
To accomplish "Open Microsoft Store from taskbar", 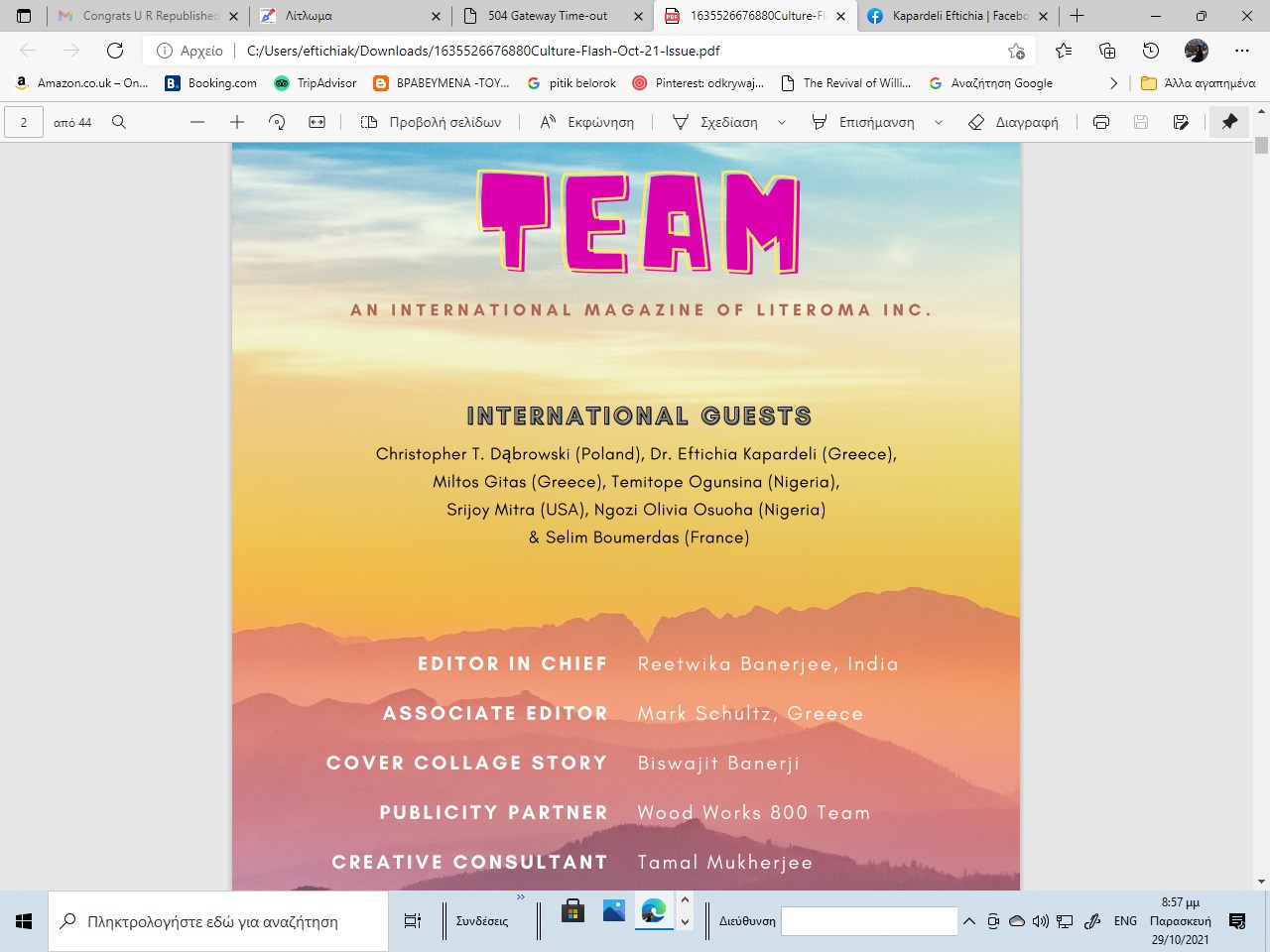I will click(572, 910).
